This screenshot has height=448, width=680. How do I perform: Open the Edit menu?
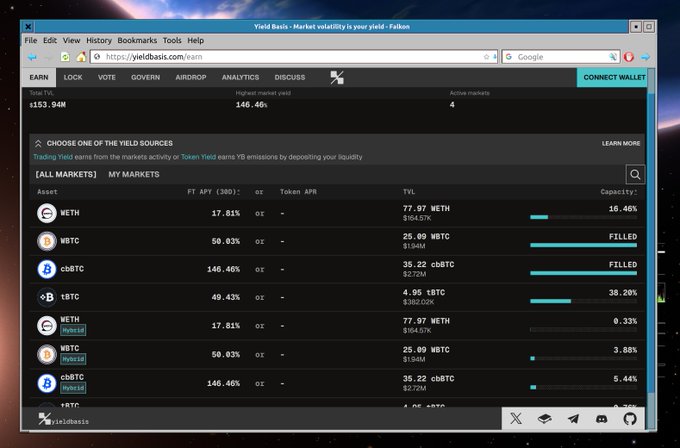click(x=50, y=40)
